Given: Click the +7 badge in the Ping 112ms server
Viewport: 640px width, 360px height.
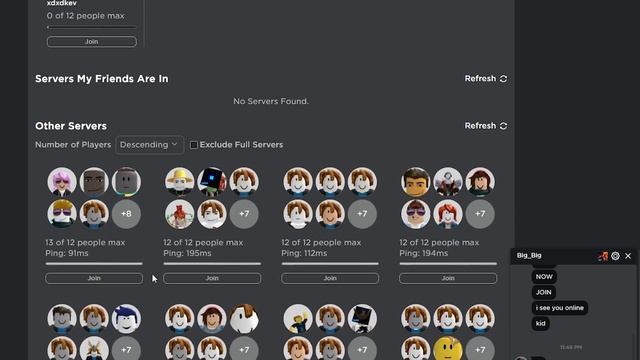Looking at the screenshot, I should click(x=362, y=213).
